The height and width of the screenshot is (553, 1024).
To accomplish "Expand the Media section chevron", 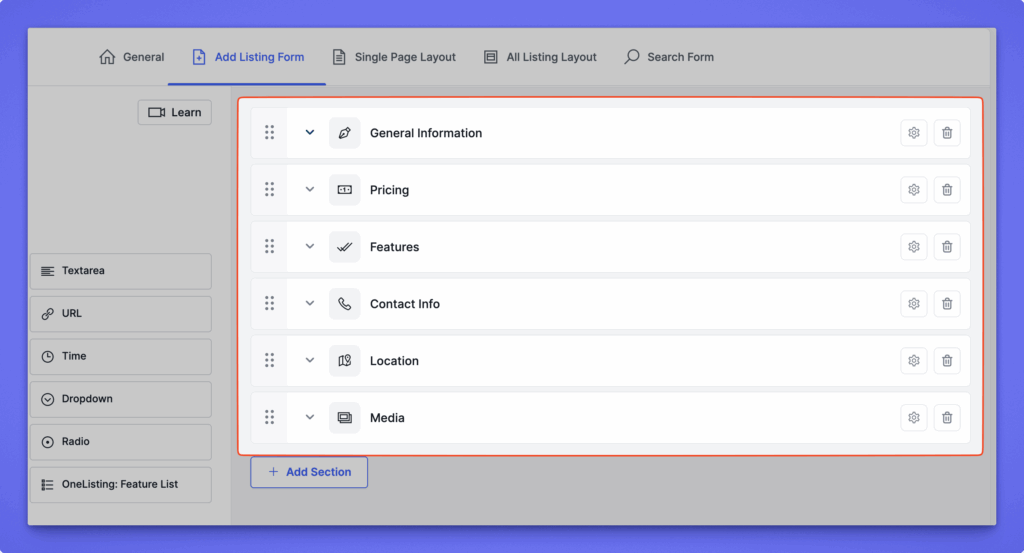I will 310,418.
